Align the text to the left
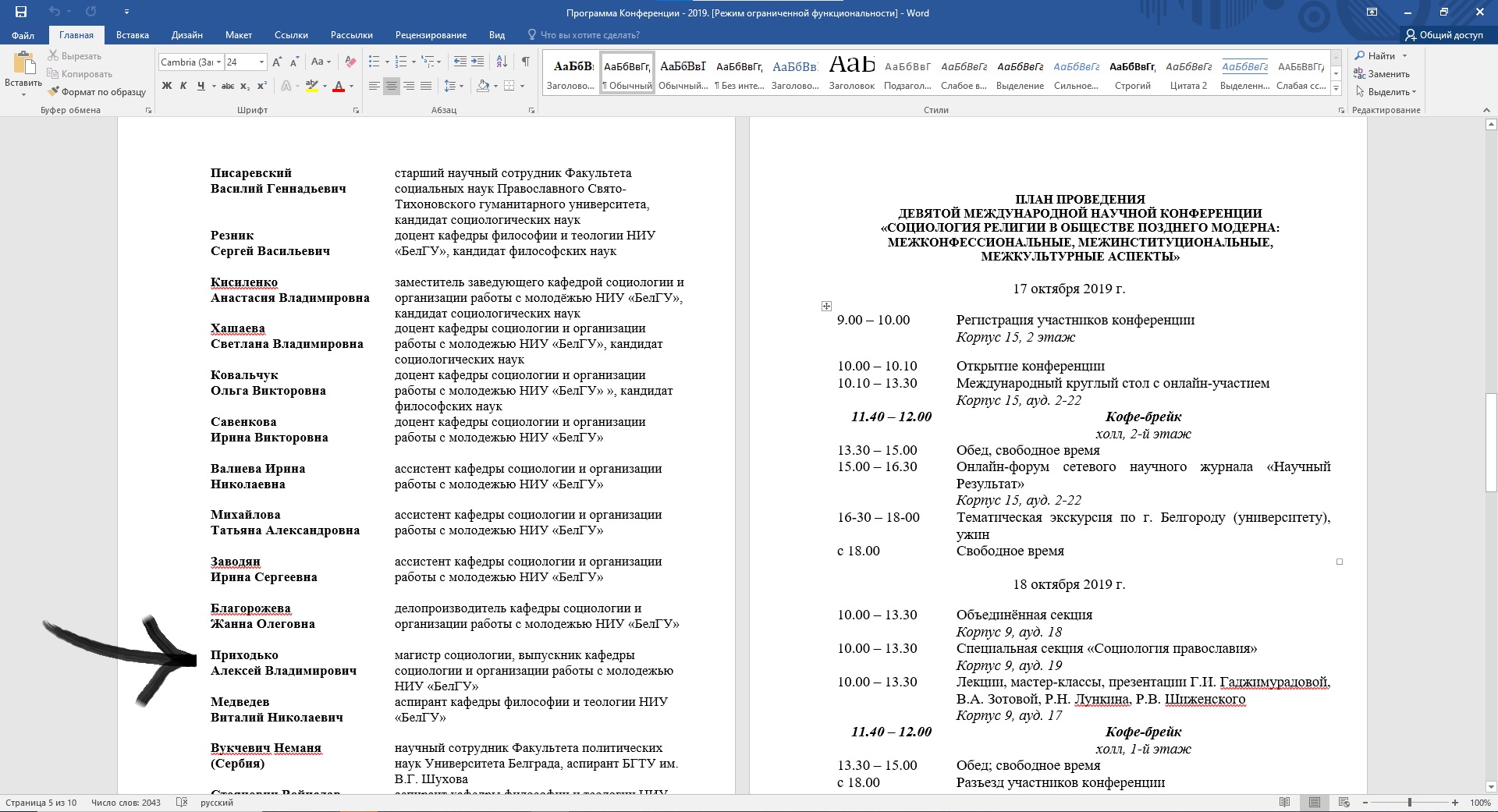This screenshot has width=1498, height=812. click(x=374, y=86)
